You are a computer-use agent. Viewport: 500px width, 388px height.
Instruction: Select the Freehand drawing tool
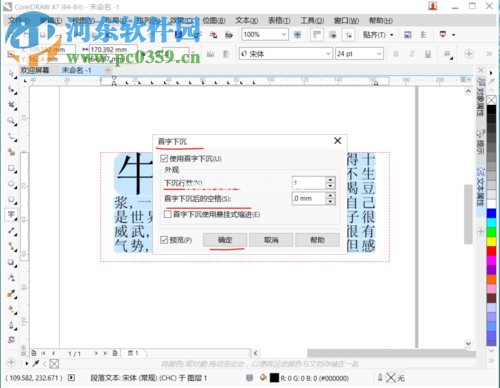[12, 137]
